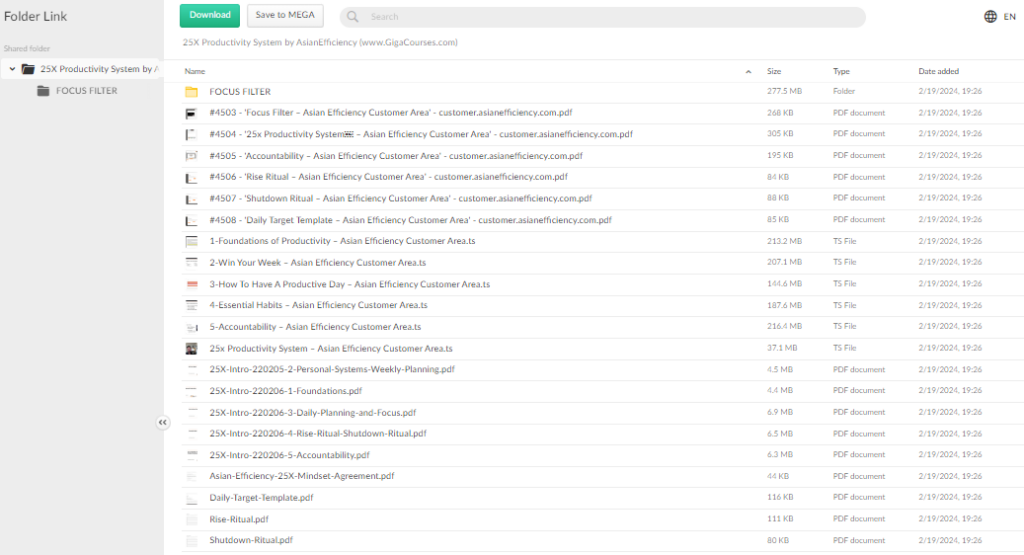This screenshot has height=555, width=1024.
Task: Sort by Date added column header
Action: [x=938, y=71]
